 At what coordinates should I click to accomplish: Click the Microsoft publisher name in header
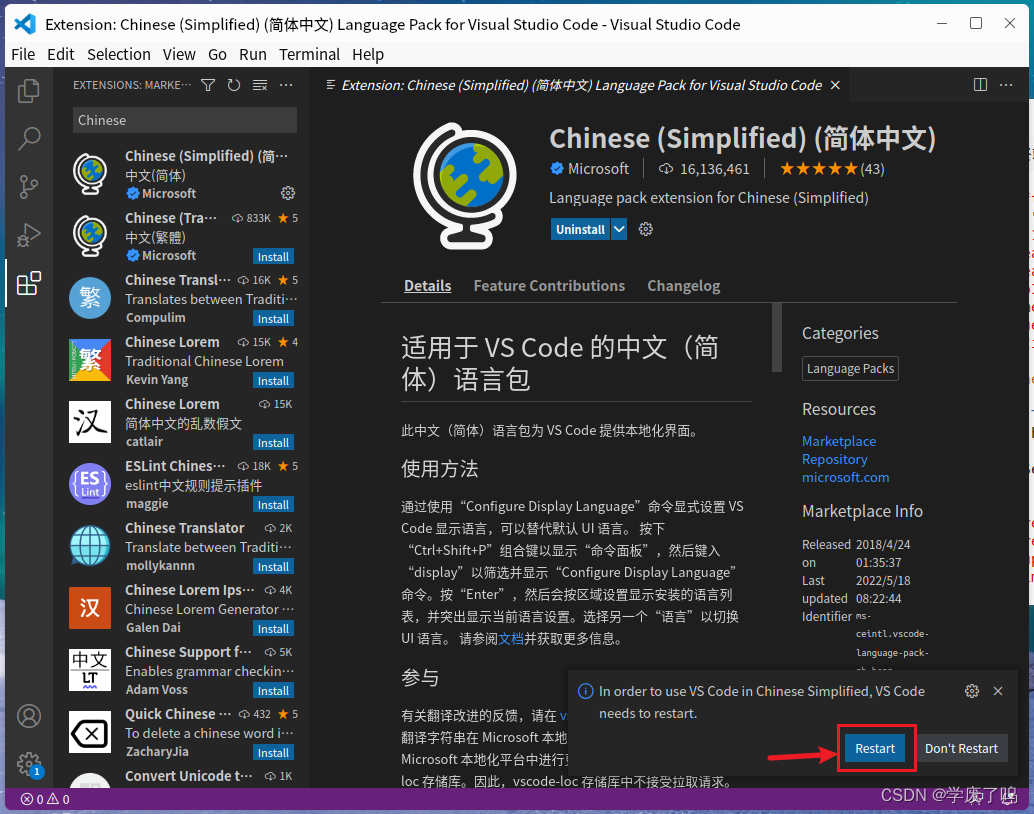[x=598, y=169]
